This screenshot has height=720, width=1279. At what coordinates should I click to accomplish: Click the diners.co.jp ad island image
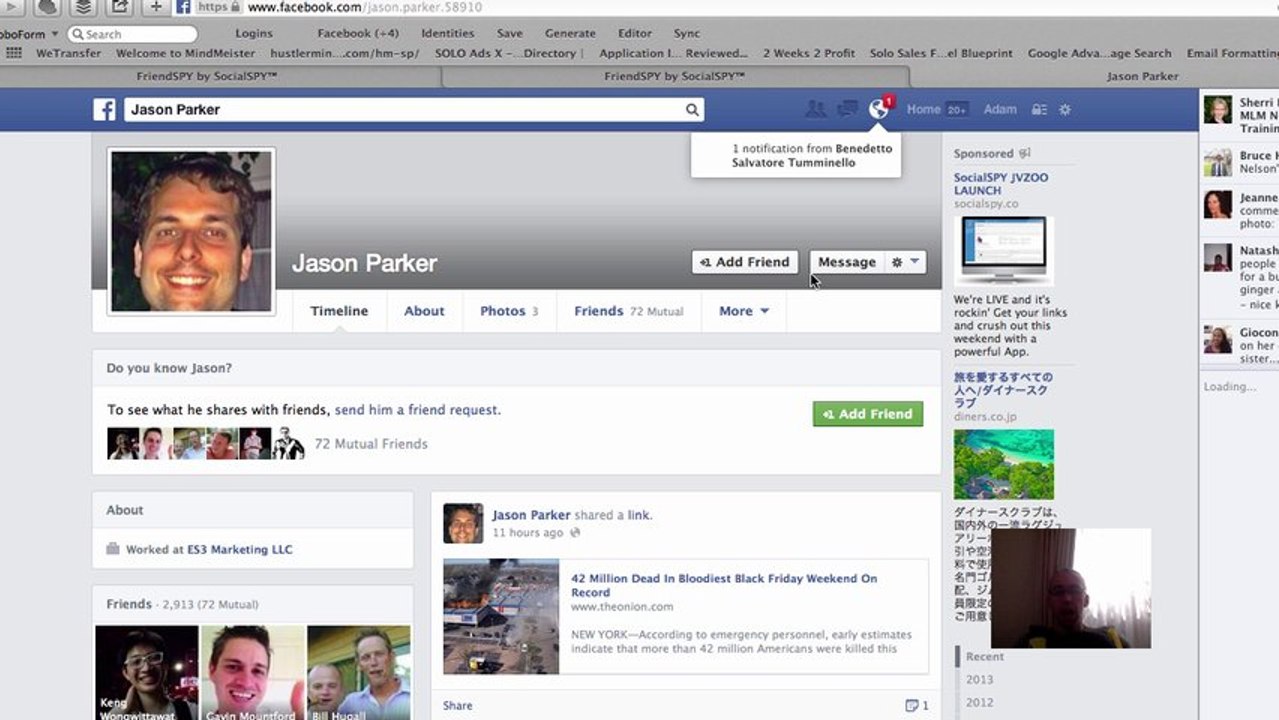pyautogui.click(x=1004, y=465)
